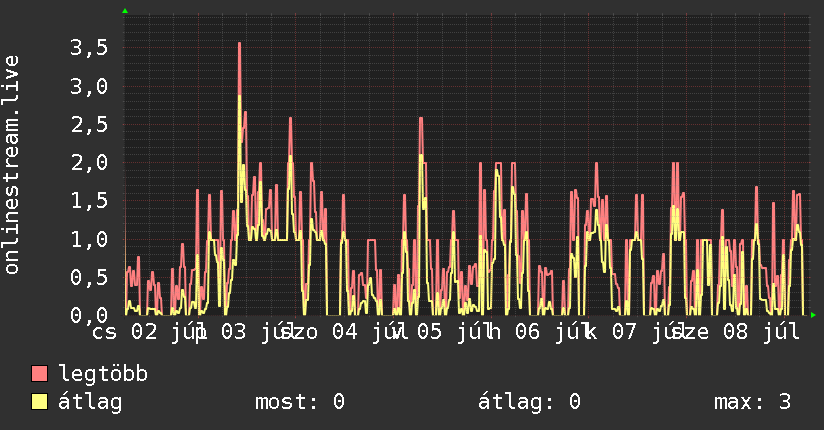This screenshot has height=430, width=824.
Task: Click the pink legtöbb legend swatch
Action: point(39,374)
